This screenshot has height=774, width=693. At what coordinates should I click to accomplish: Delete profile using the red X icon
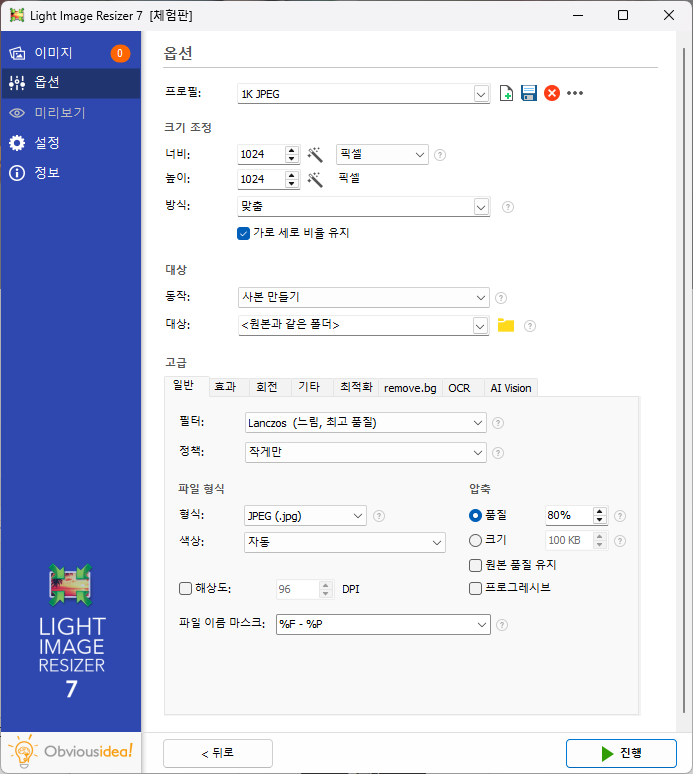(x=552, y=93)
